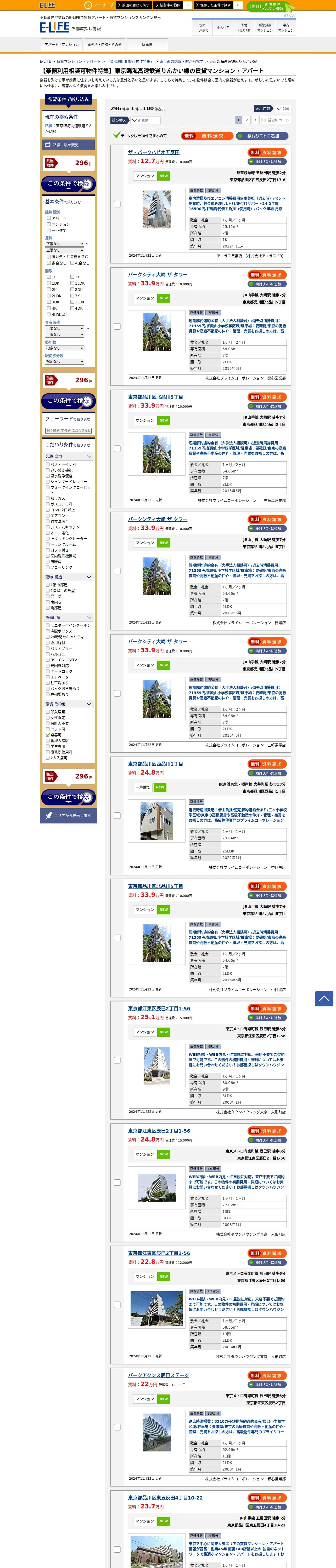Viewport: 336px width, 1568px height.
Task: Click この条件で検索 magnifier button above エリアから検索し直す
Action: pos(68,797)
